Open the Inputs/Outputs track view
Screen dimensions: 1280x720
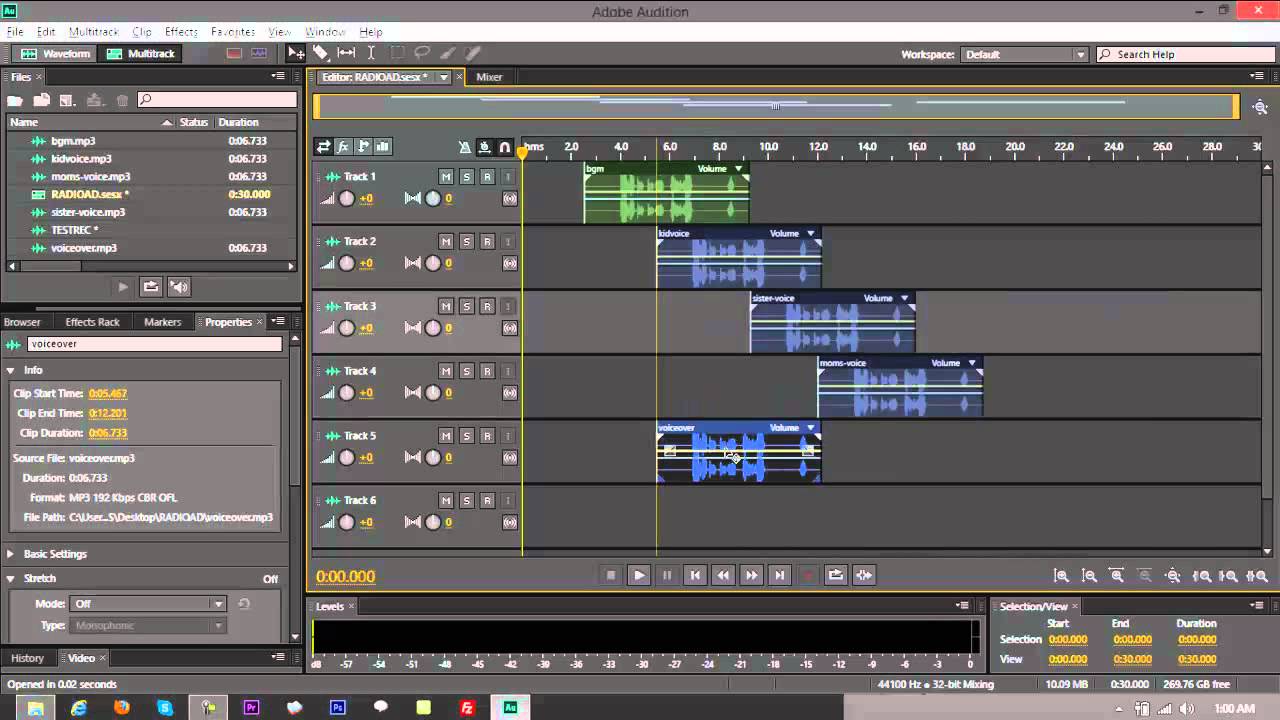tap(324, 147)
